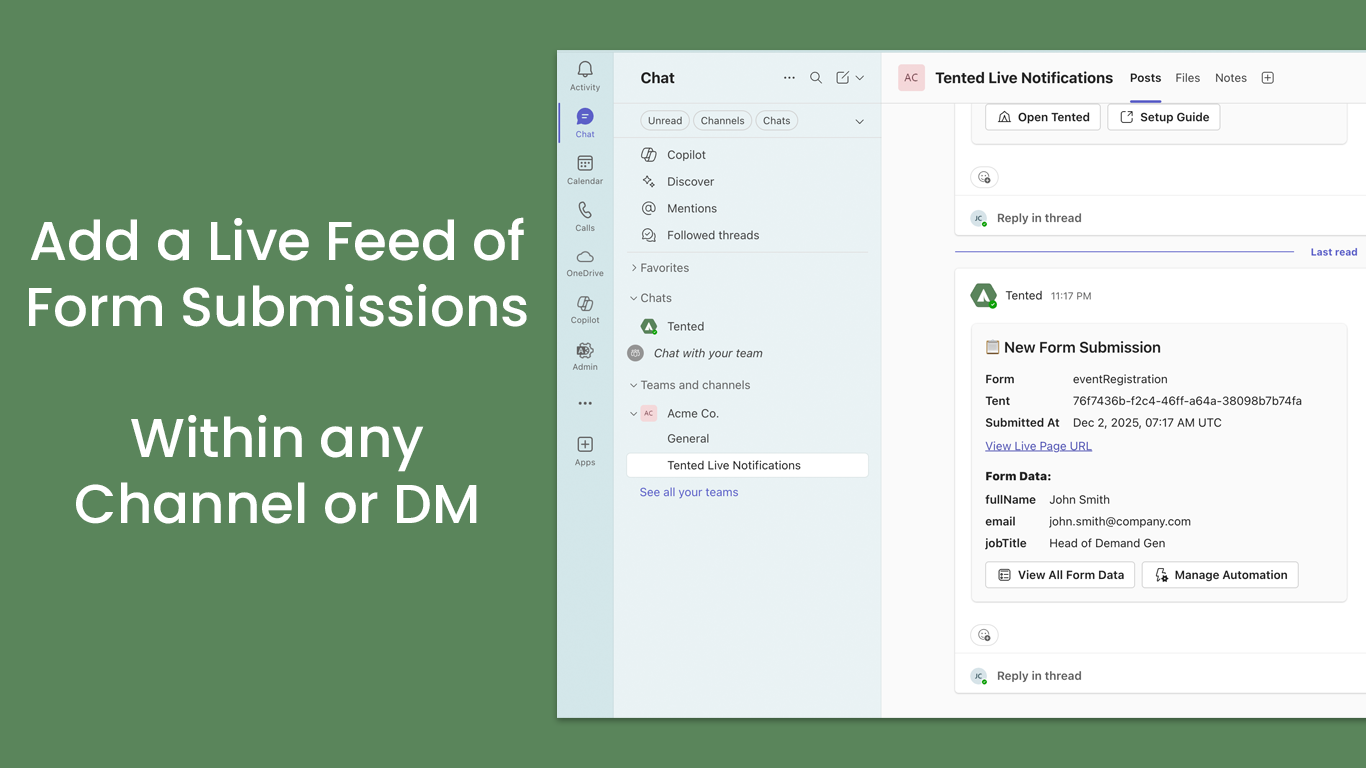Select the Channels filter pill
This screenshot has height=768, width=1366.
pos(722,121)
